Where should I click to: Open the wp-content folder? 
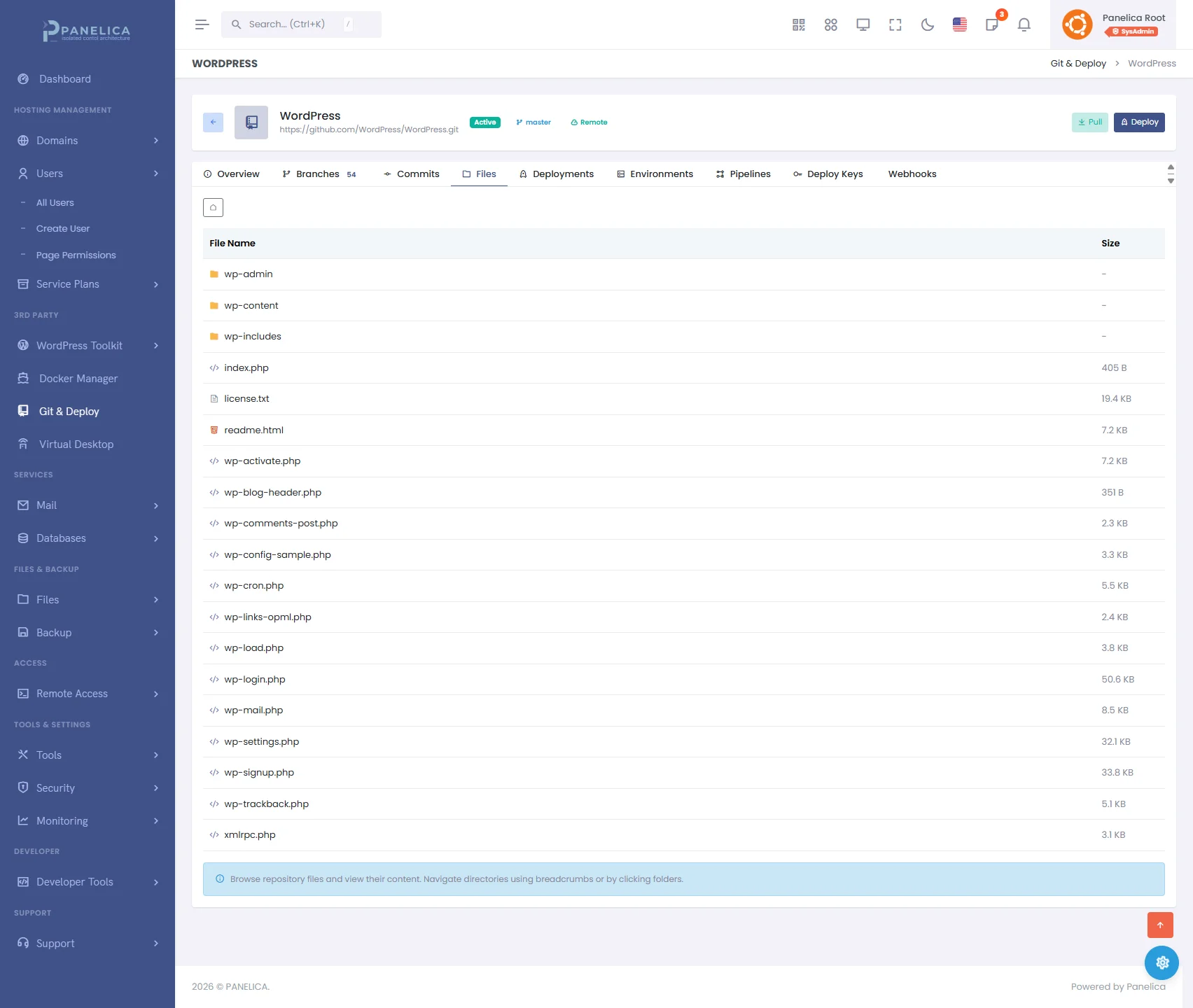251,305
